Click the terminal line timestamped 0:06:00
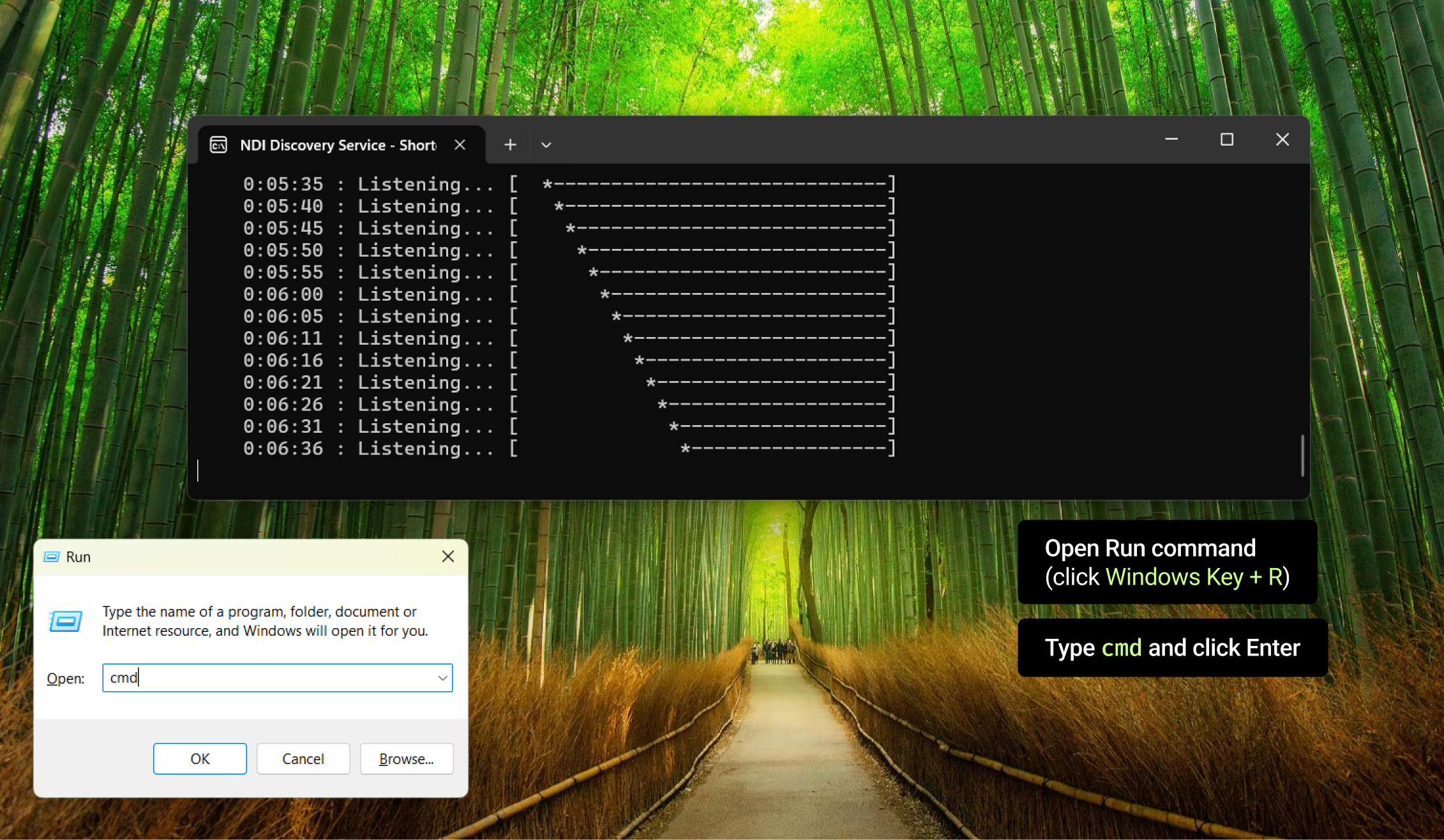The height and width of the screenshot is (840, 1444). 569,294
